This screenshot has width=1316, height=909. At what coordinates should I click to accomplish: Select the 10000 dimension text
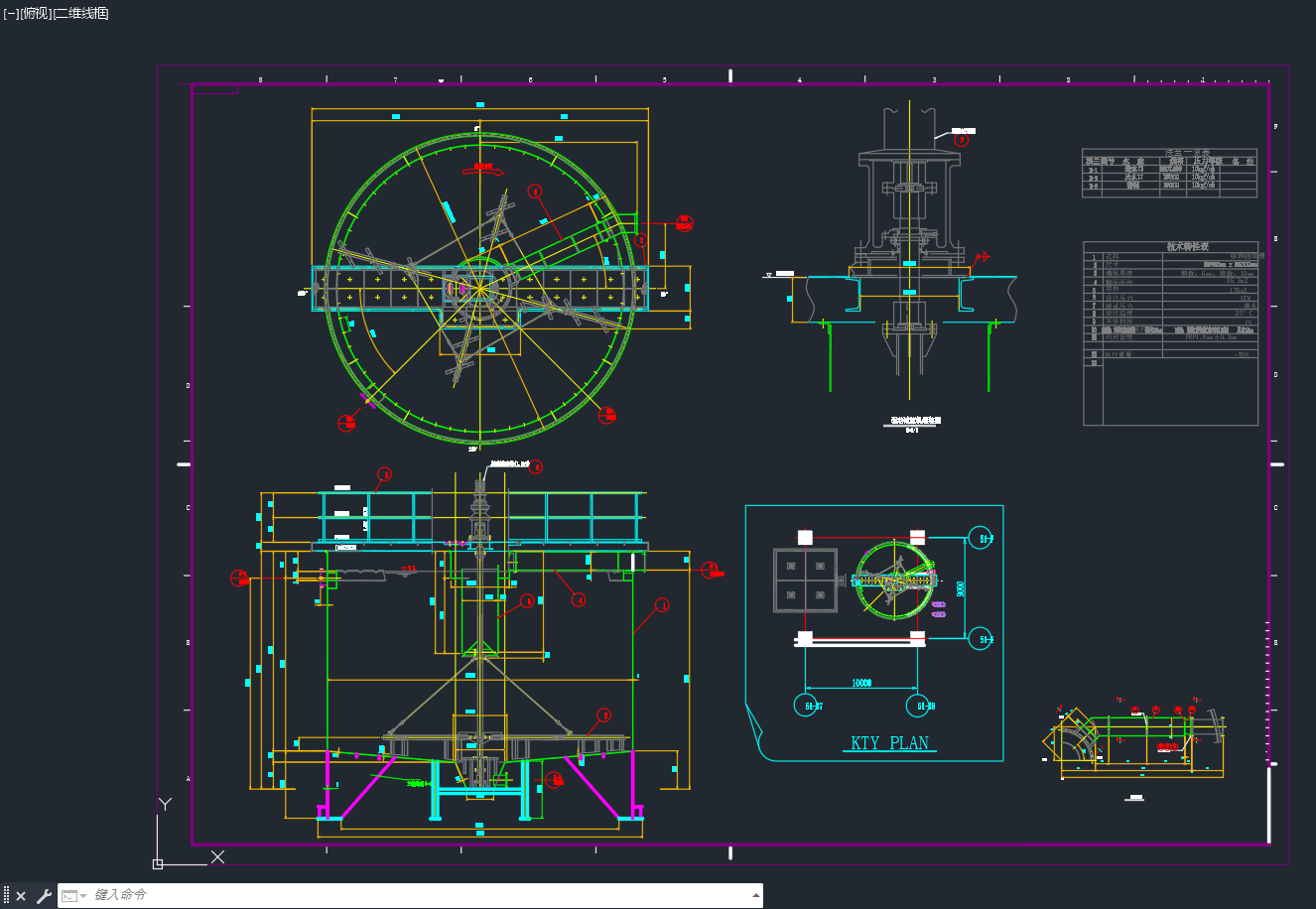(861, 683)
